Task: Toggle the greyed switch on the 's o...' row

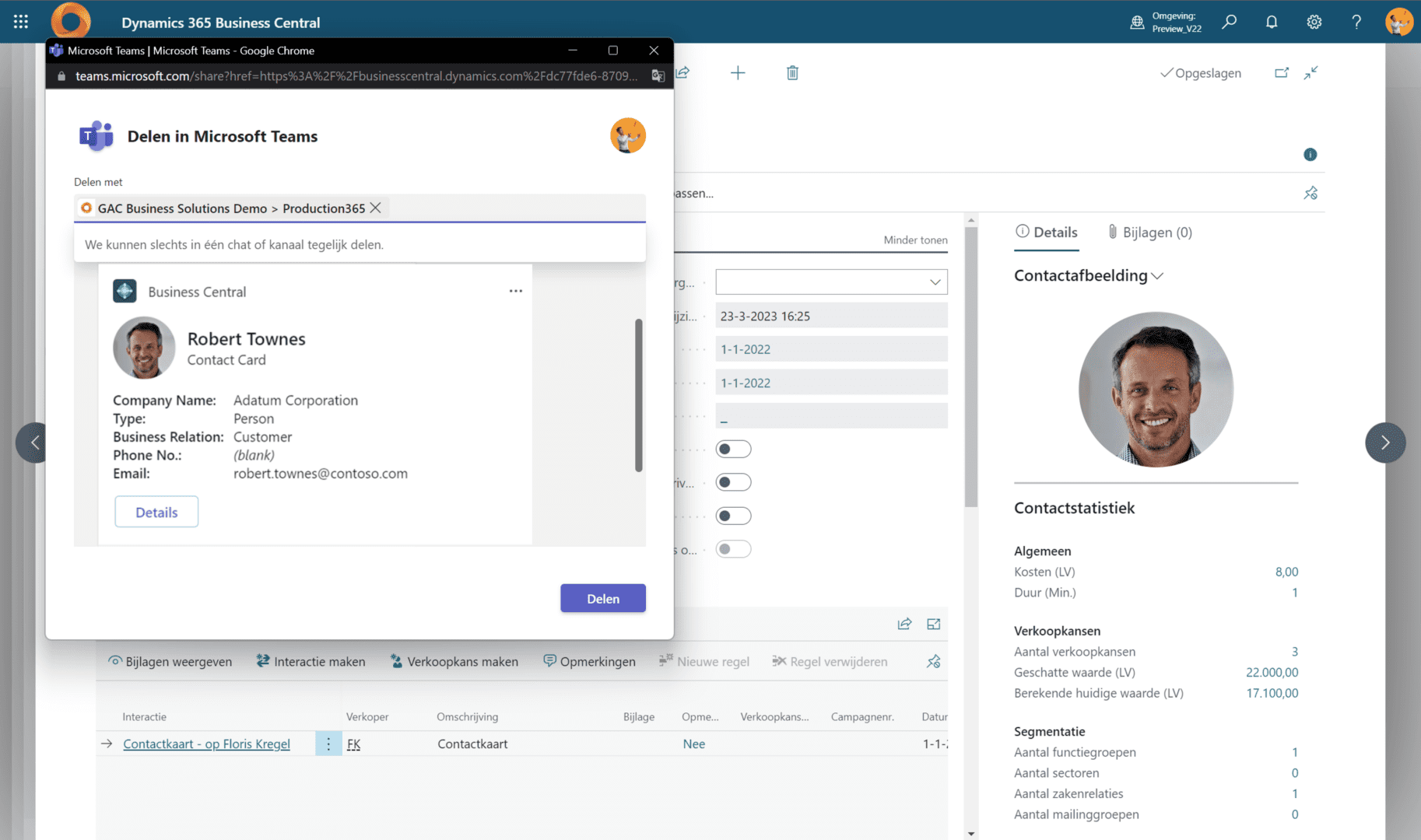Action: [733, 549]
